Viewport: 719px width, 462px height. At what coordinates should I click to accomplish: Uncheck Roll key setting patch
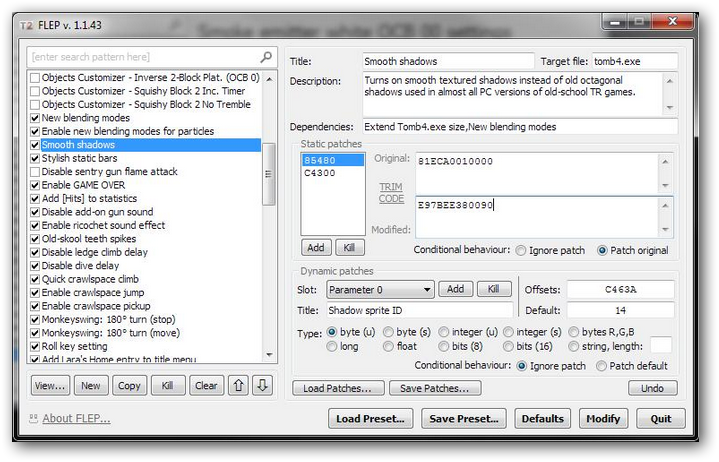click(x=35, y=347)
